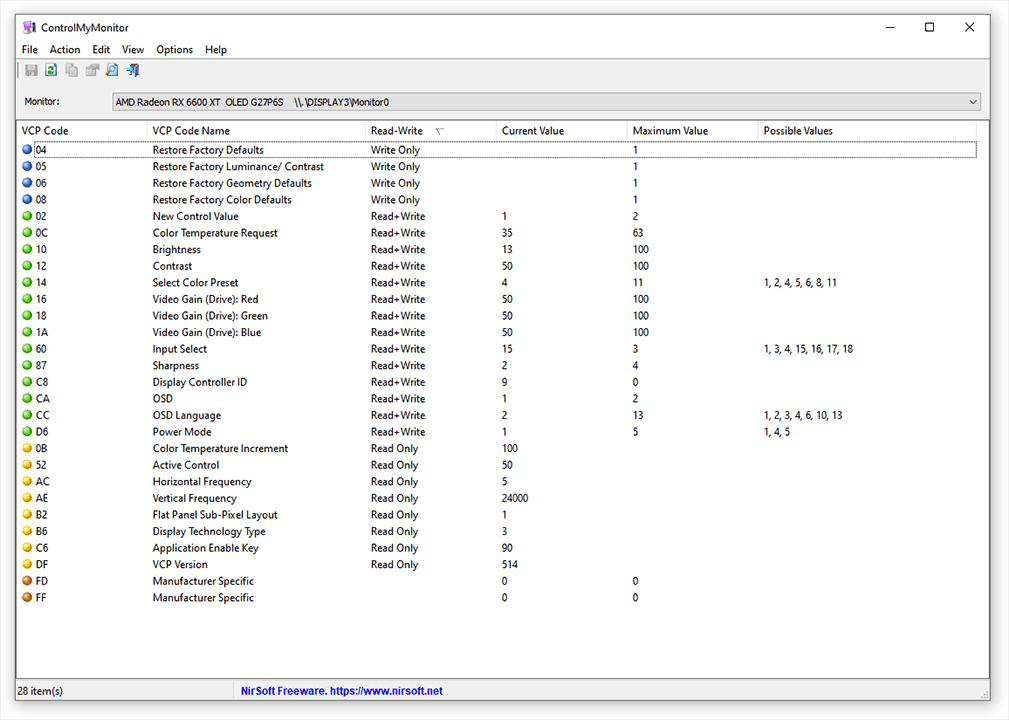Click Color Temperature Request value 35
Screen dimensions: 1009x720
click(507, 233)
